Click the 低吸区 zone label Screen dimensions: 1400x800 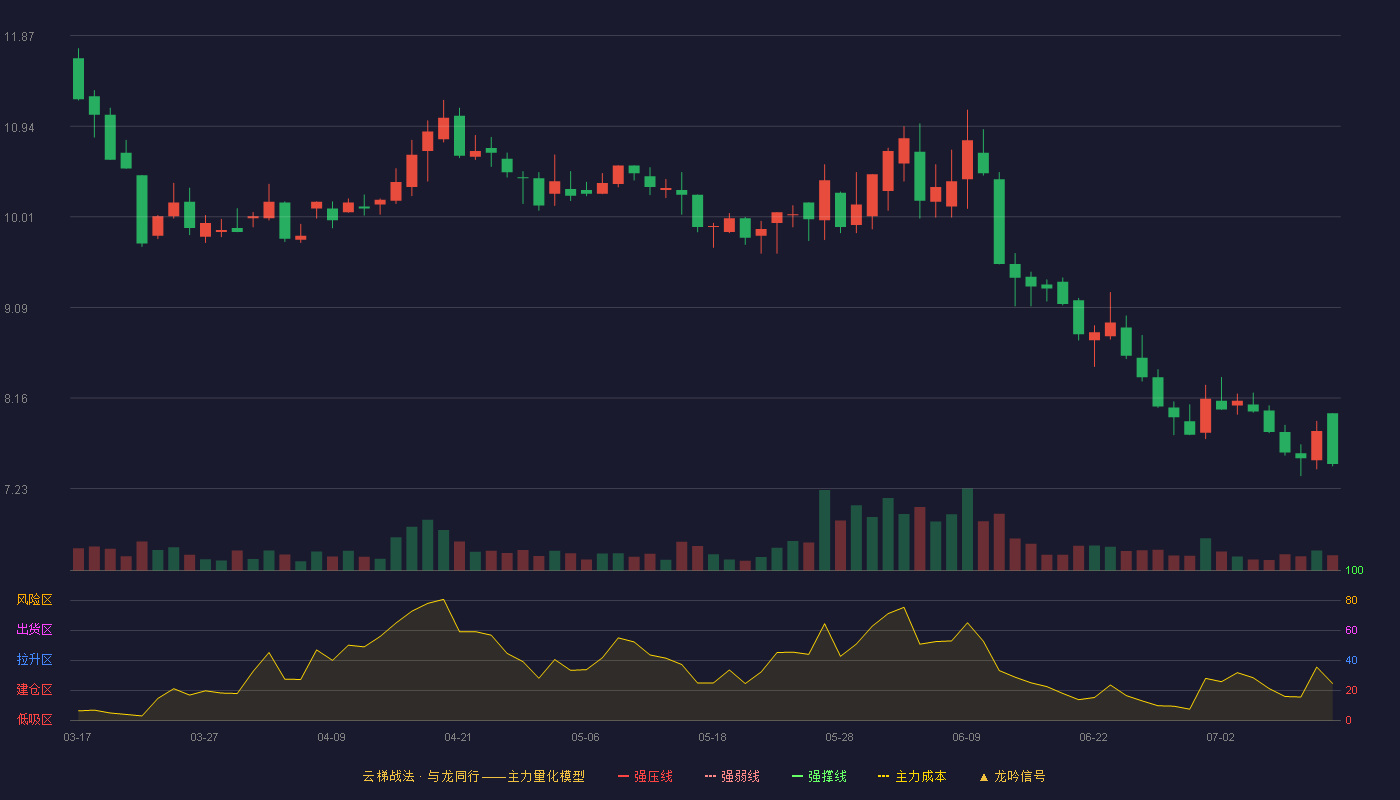(34, 719)
